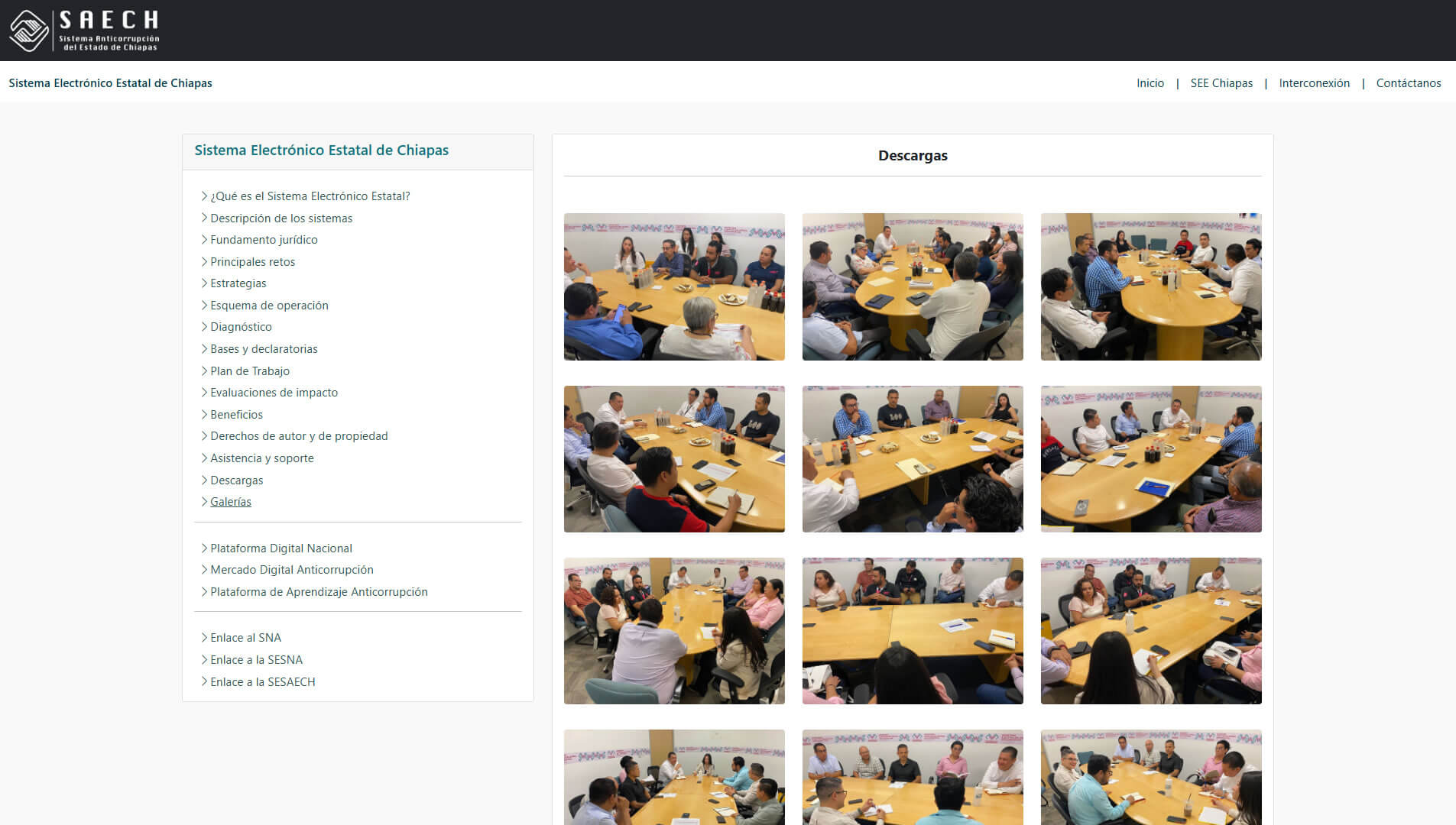Open the underlined Galerías link

pyautogui.click(x=230, y=502)
